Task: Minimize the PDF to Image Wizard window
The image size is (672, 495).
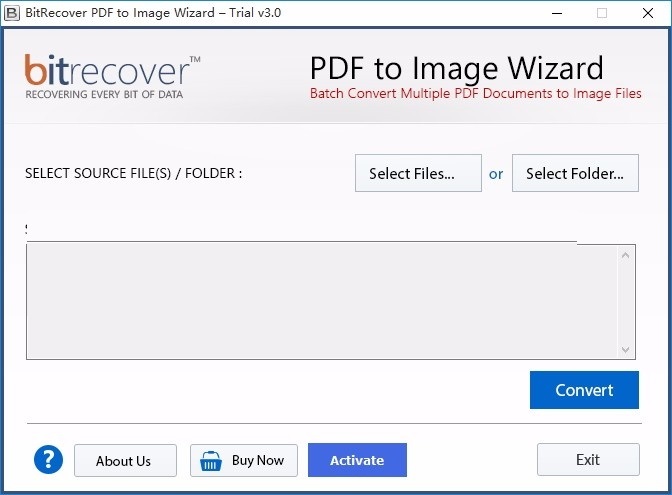Action: pyautogui.click(x=557, y=13)
